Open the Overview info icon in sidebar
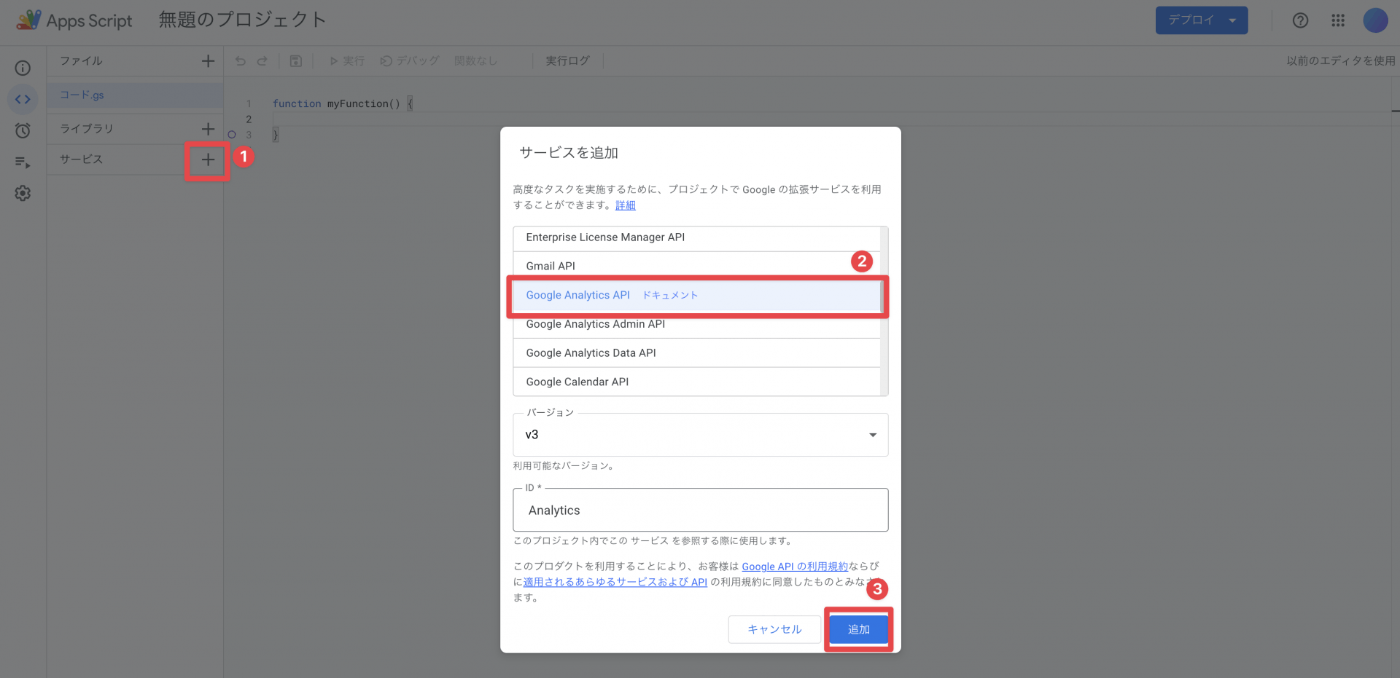The width and height of the screenshot is (1400, 678). 23,68
